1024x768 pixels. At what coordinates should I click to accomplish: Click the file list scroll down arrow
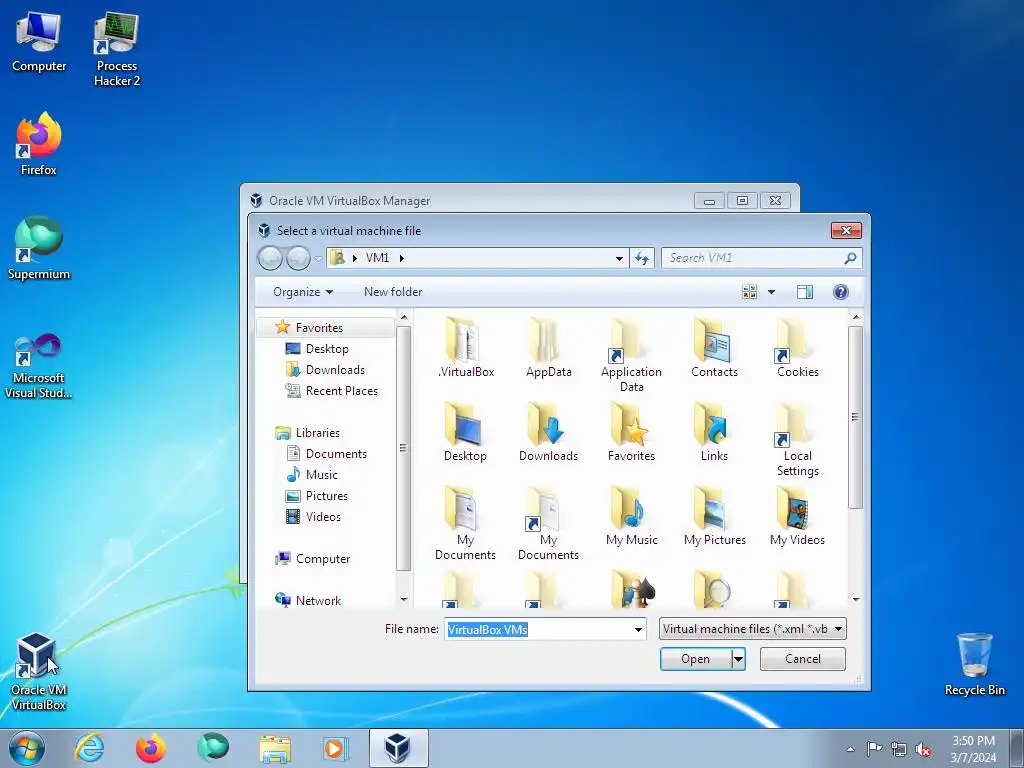(x=856, y=600)
